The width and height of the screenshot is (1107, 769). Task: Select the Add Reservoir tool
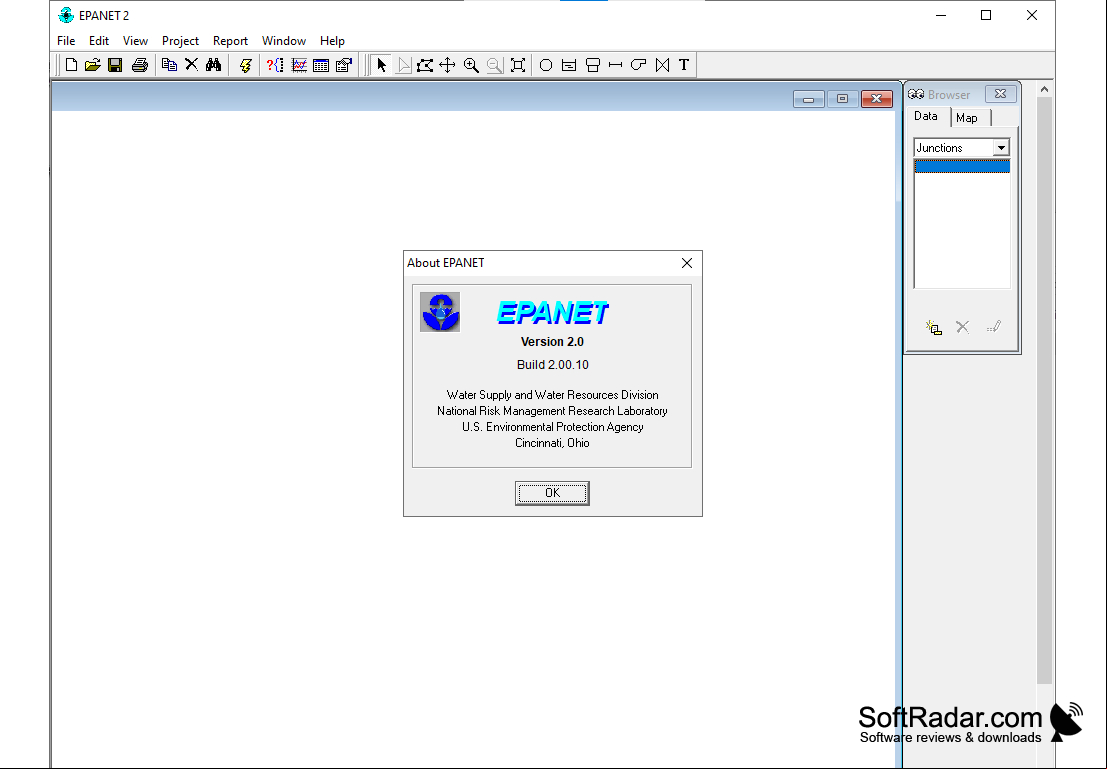click(569, 65)
